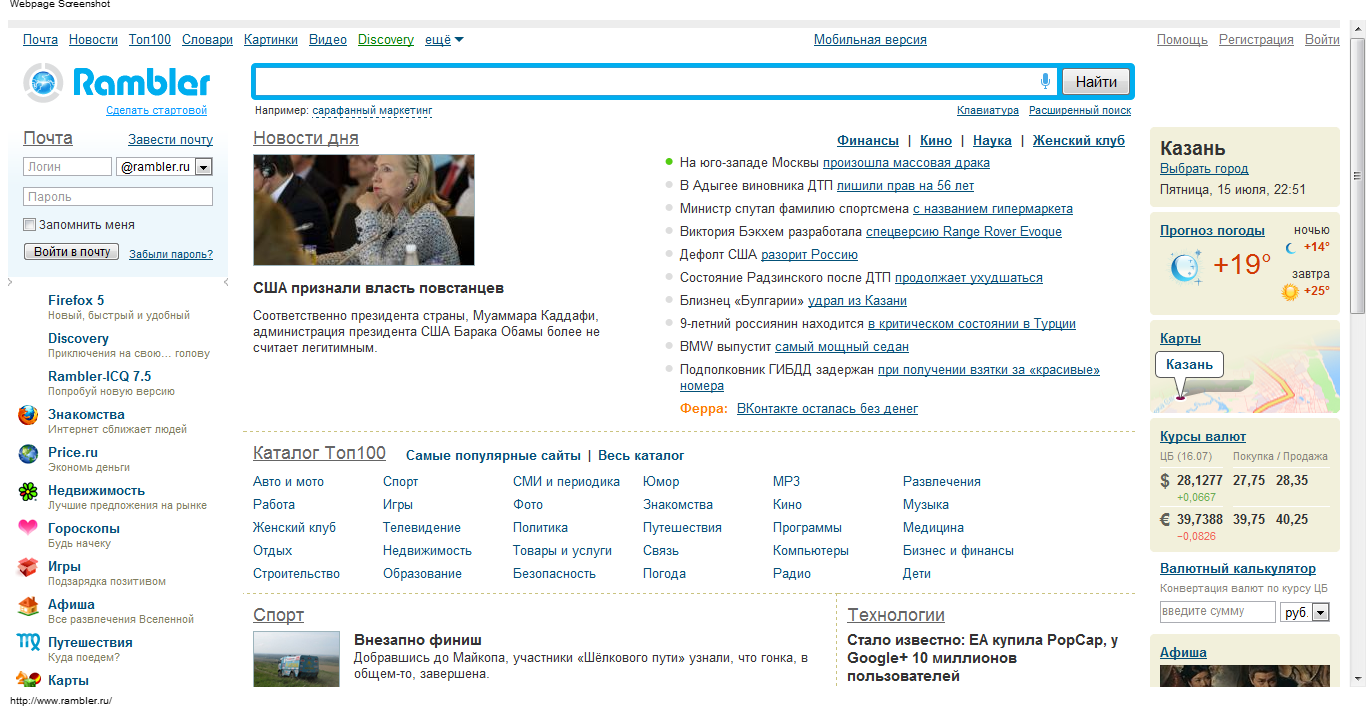Click the Hillary Clinton news photo thumbnail
The image size is (1366, 707).
[363, 210]
